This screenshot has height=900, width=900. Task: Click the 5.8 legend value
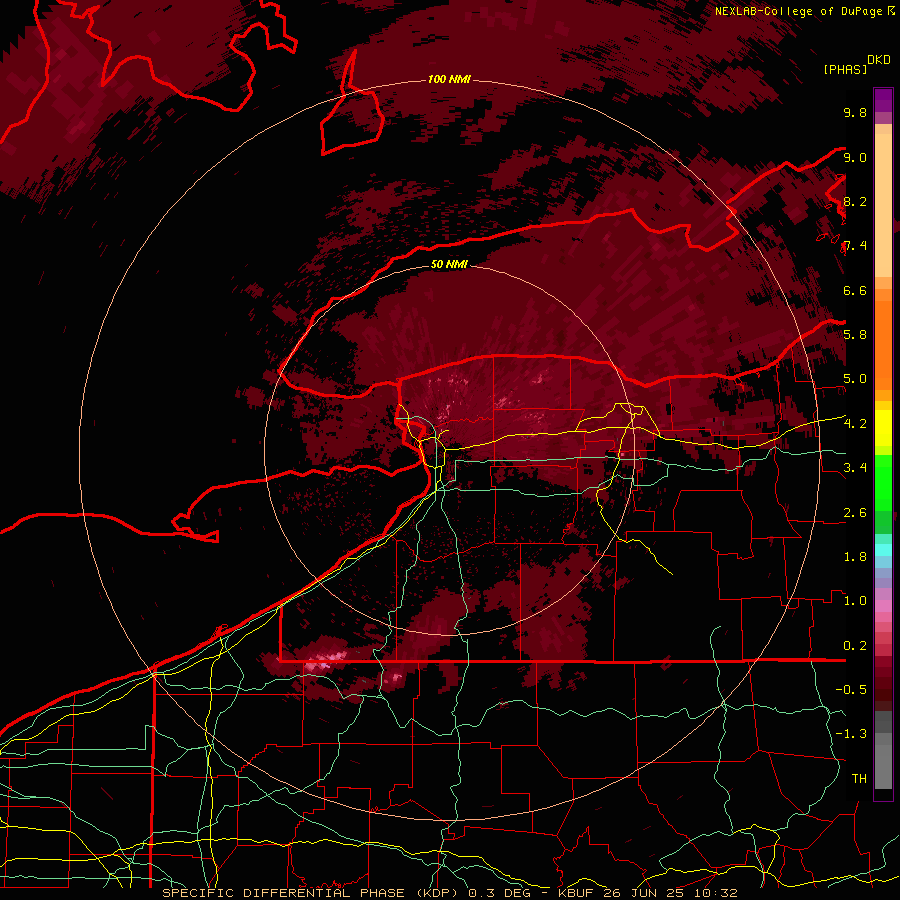[855, 335]
